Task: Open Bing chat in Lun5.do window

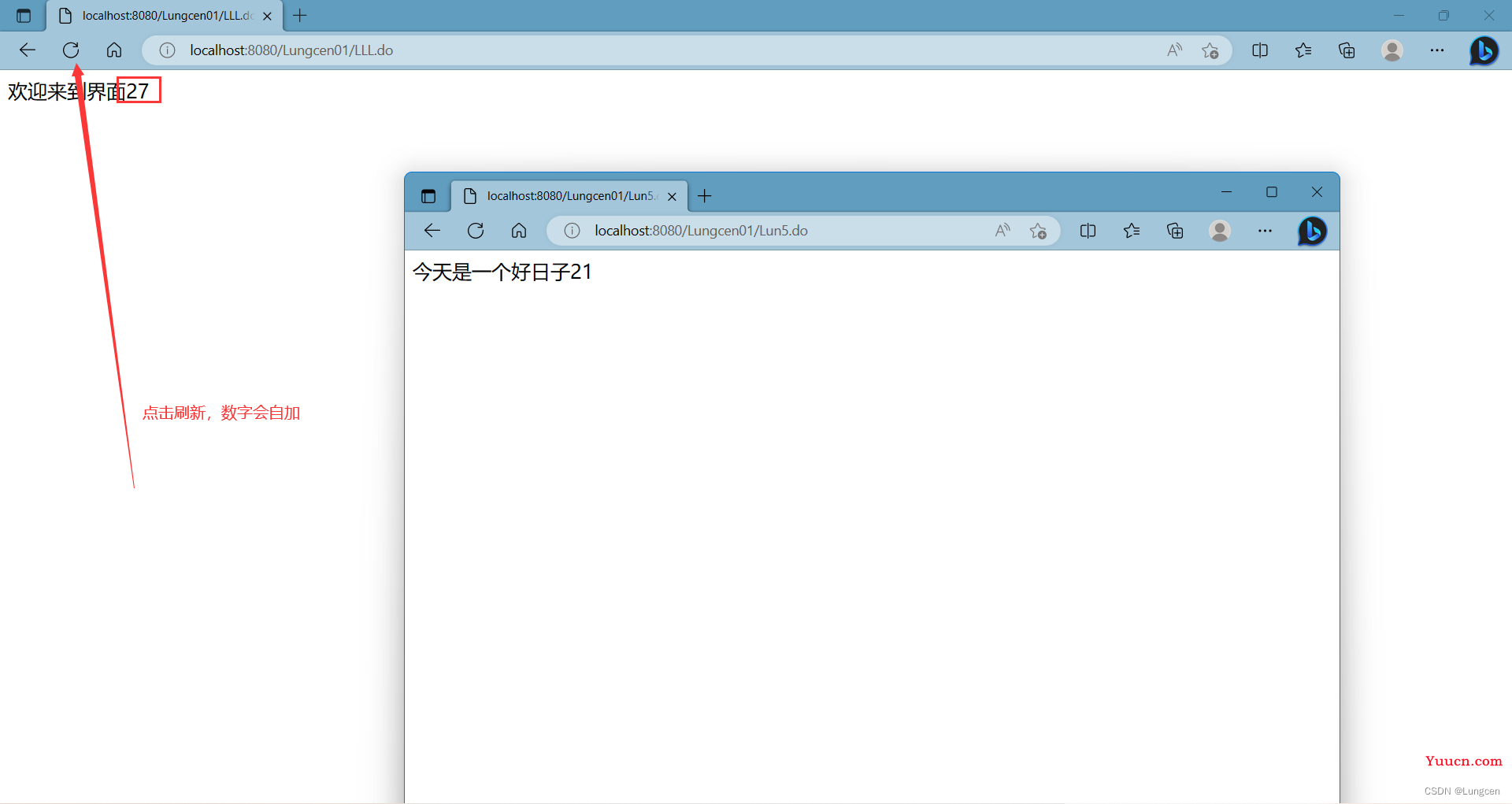Action: click(x=1312, y=231)
